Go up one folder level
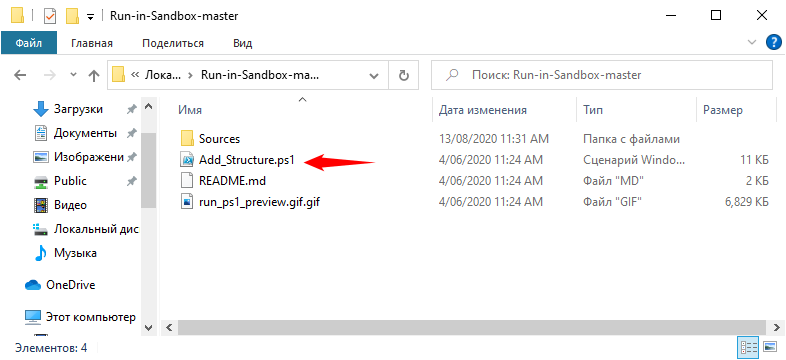This screenshot has width=786, height=360. click(94, 76)
